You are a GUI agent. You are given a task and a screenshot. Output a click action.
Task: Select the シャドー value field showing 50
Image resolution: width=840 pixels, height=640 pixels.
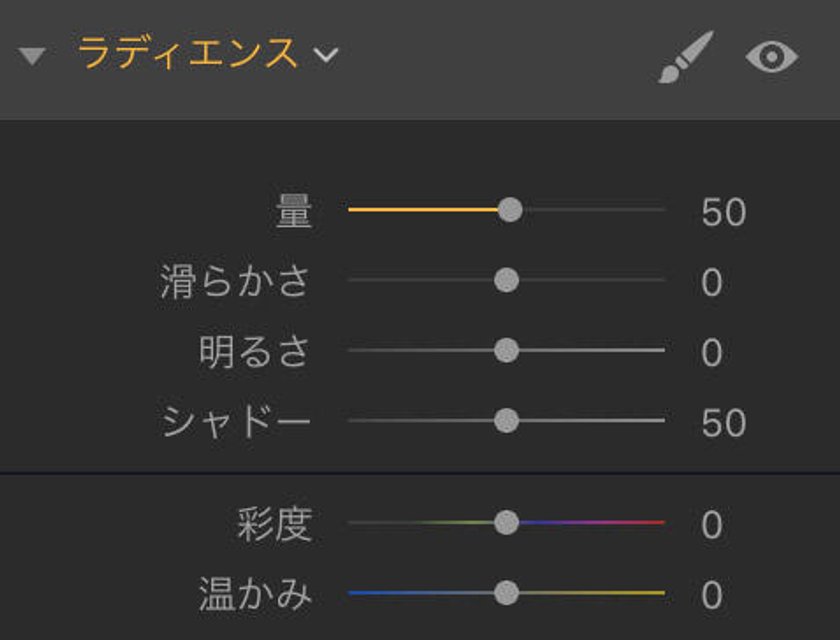(724, 423)
